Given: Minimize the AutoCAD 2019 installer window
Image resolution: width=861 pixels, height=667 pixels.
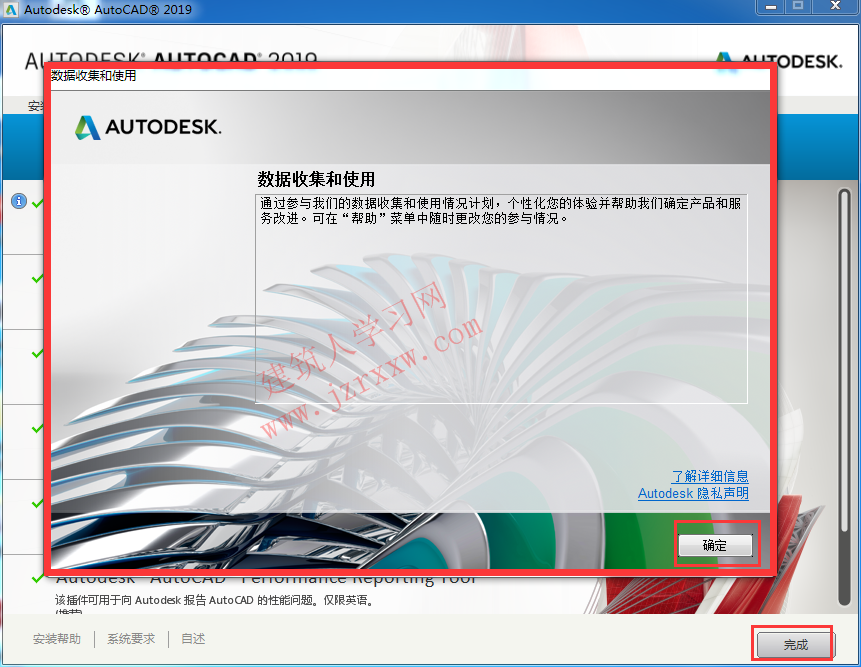Looking at the screenshot, I should pos(771,7).
